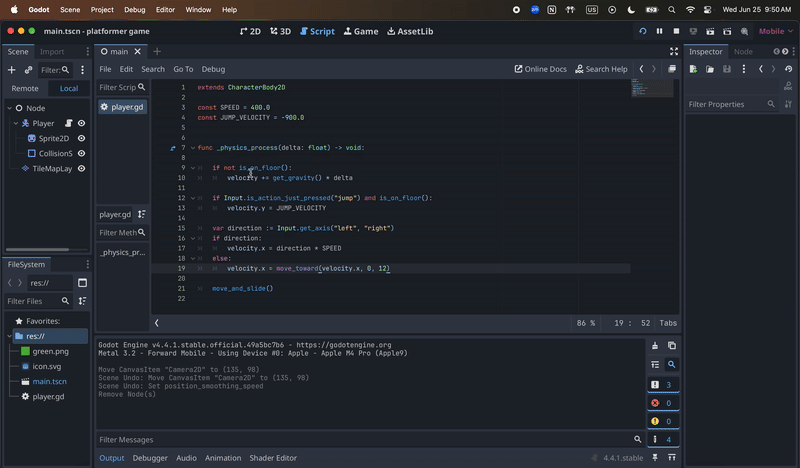Click the Clear Output icon in log panel
Viewport: 800px width, 468px height.
pyautogui.click(x=655, y=346)
